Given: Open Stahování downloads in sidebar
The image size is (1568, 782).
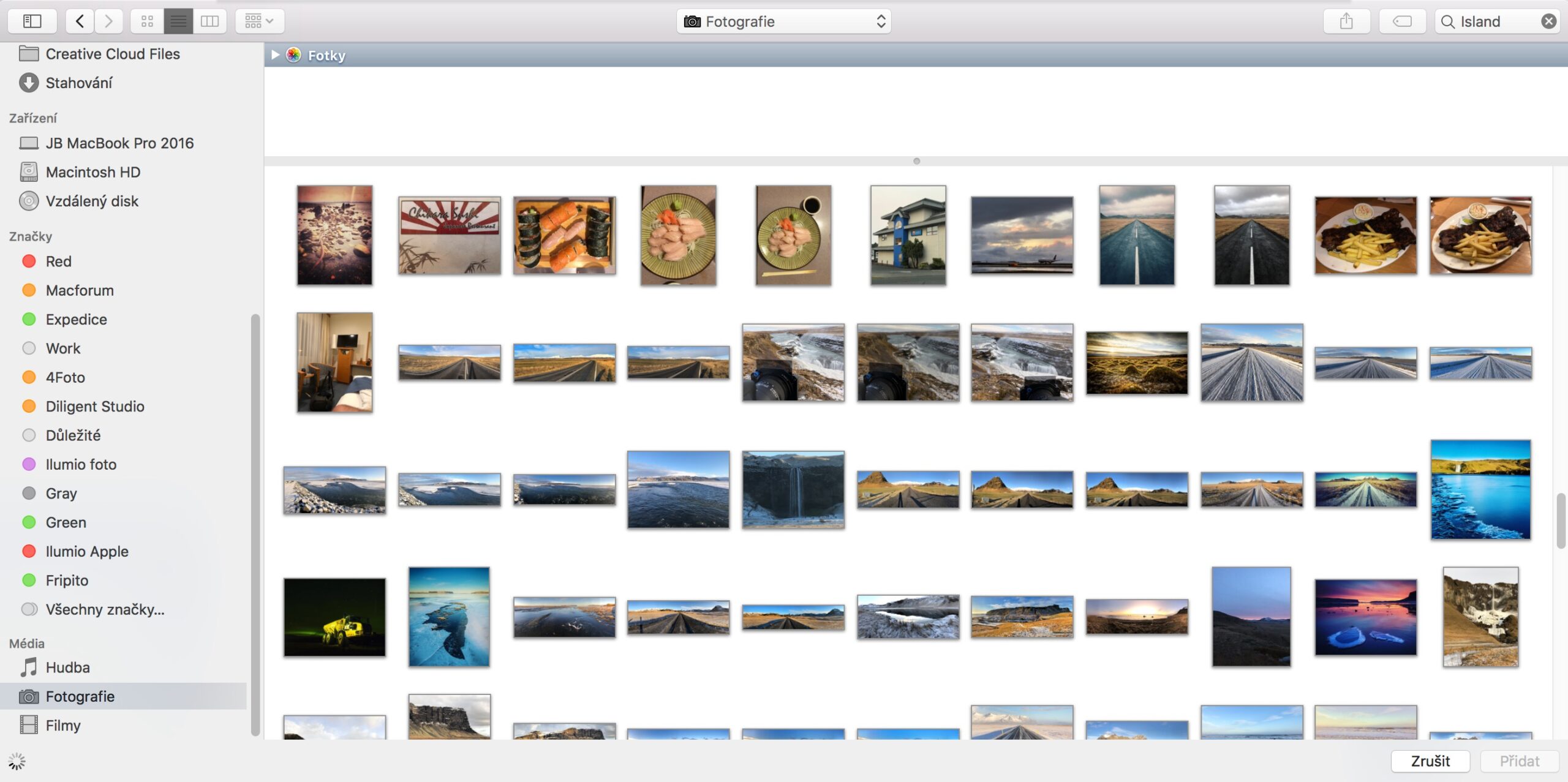Looking at the screenshot, I should (78, 83).
